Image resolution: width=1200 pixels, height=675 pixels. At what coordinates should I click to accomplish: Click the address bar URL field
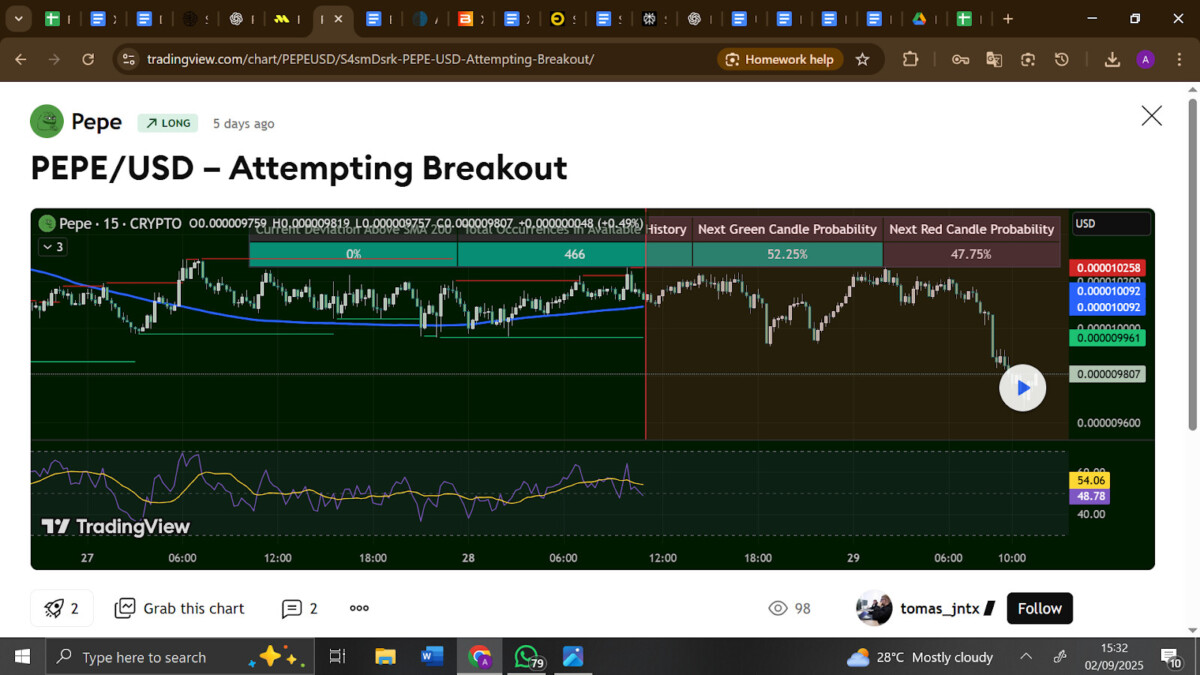(400, 59)
